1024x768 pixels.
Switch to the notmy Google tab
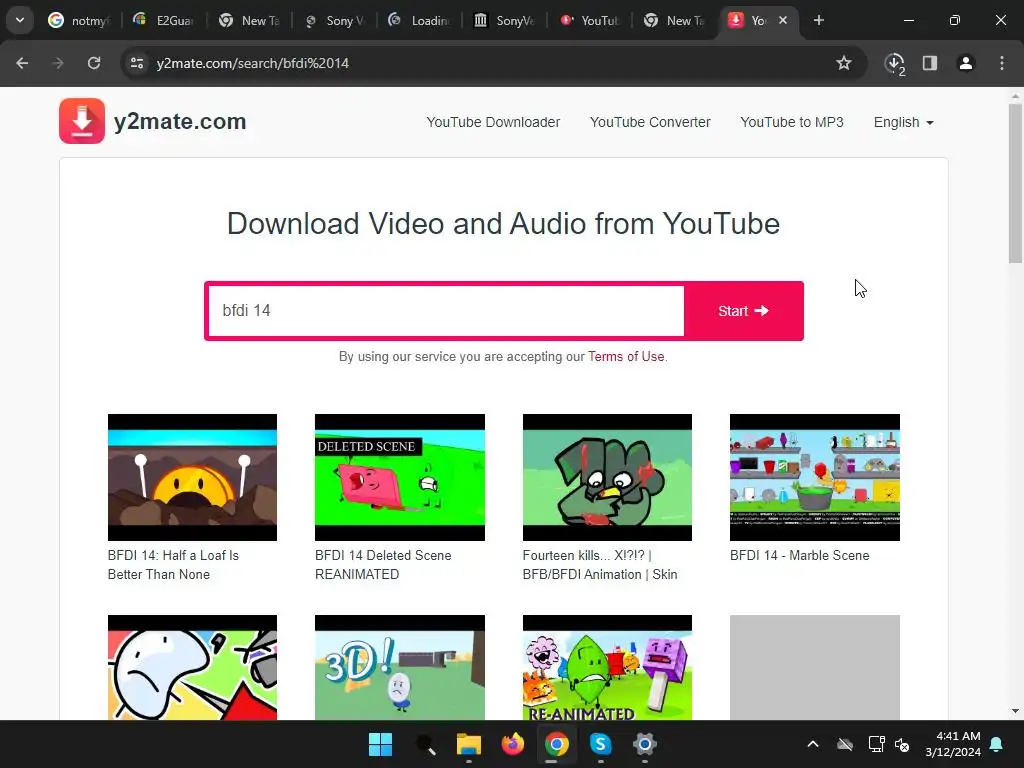point(77,20)
